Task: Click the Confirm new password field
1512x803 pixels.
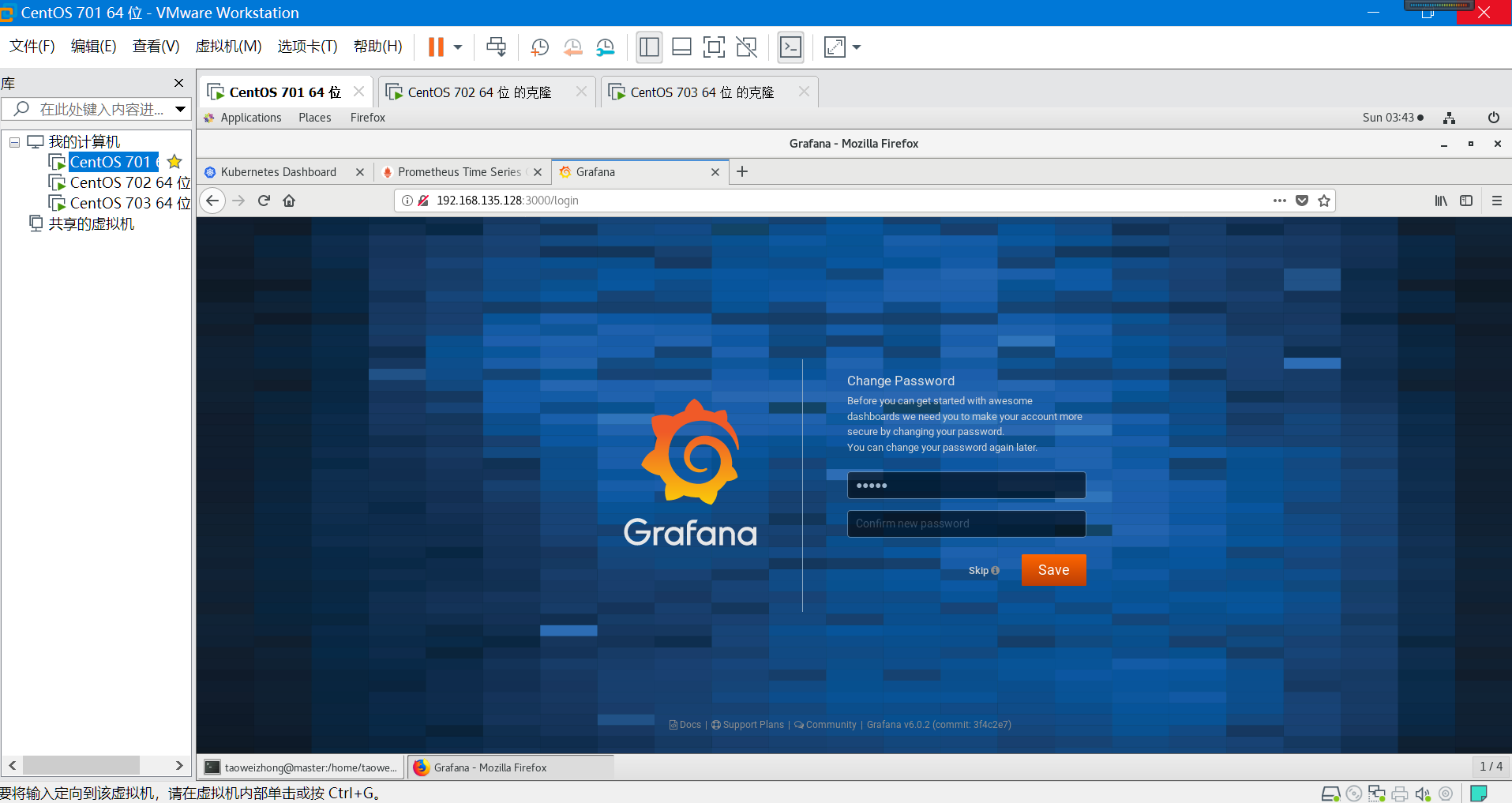Action: [966, 523]
